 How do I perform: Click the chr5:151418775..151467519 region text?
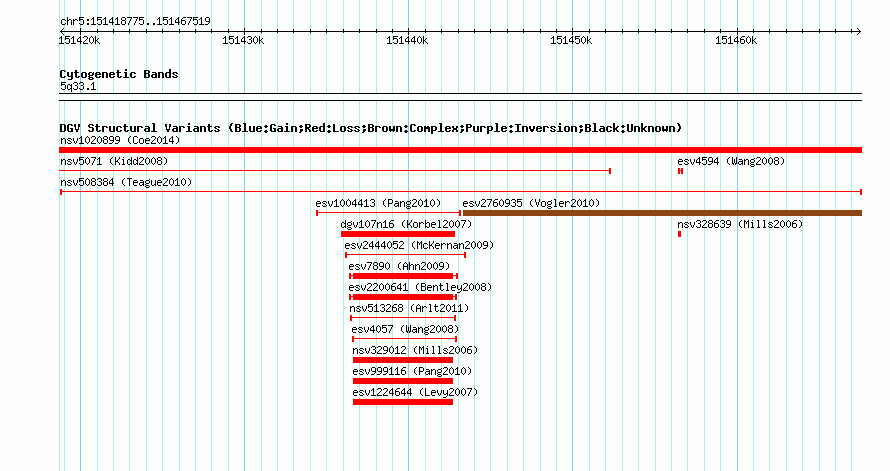tap(135, 21)
